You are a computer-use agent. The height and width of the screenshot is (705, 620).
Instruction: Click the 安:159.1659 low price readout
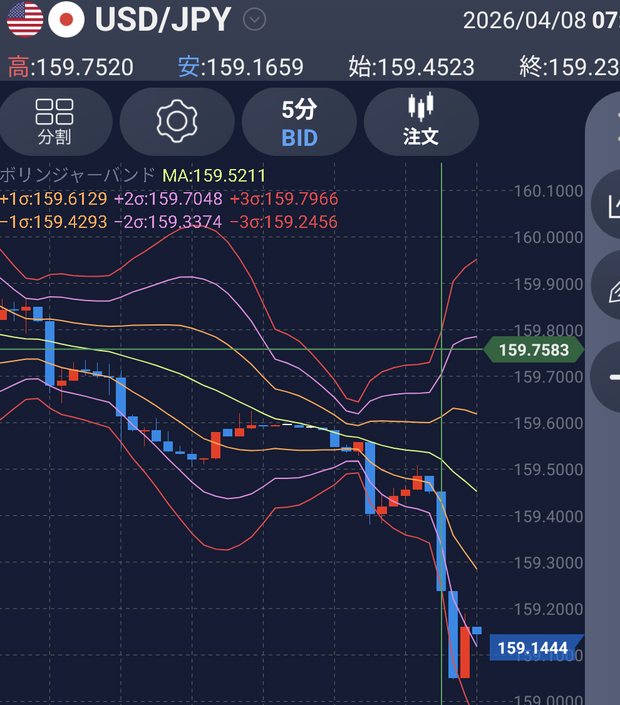(x=241, y=67)
